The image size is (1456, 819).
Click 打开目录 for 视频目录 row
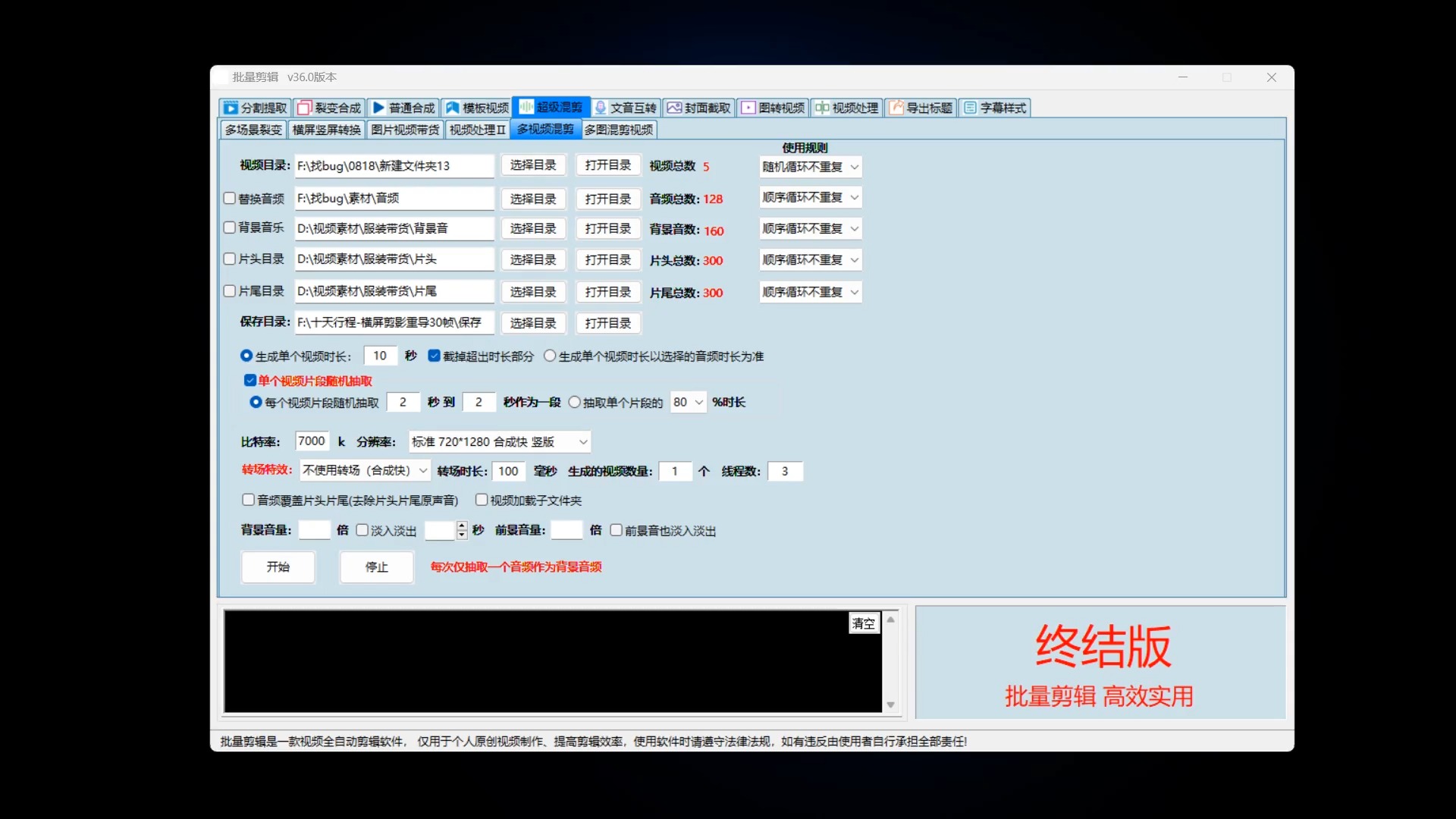(608, 165)
